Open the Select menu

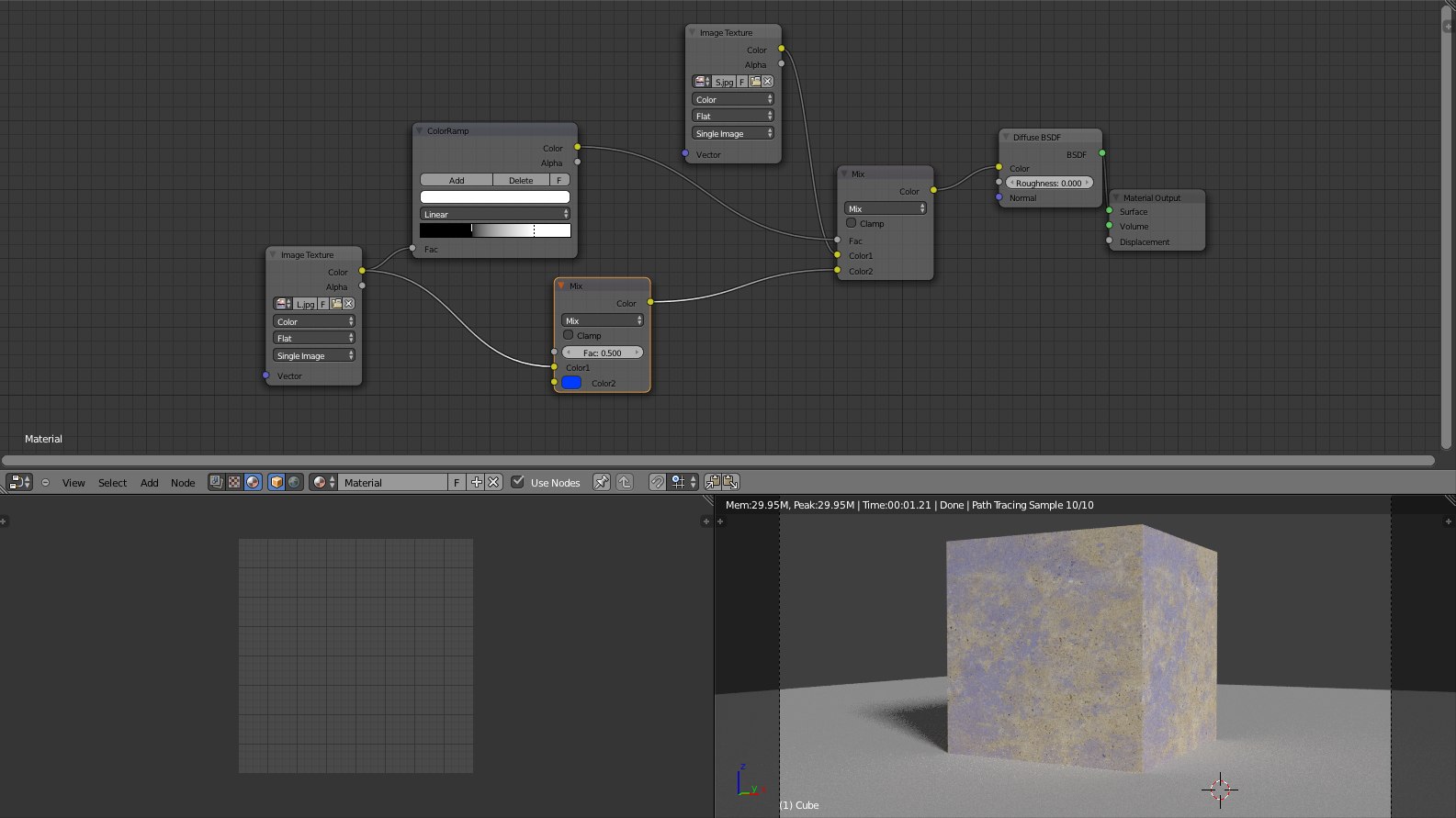click(113, 483)
